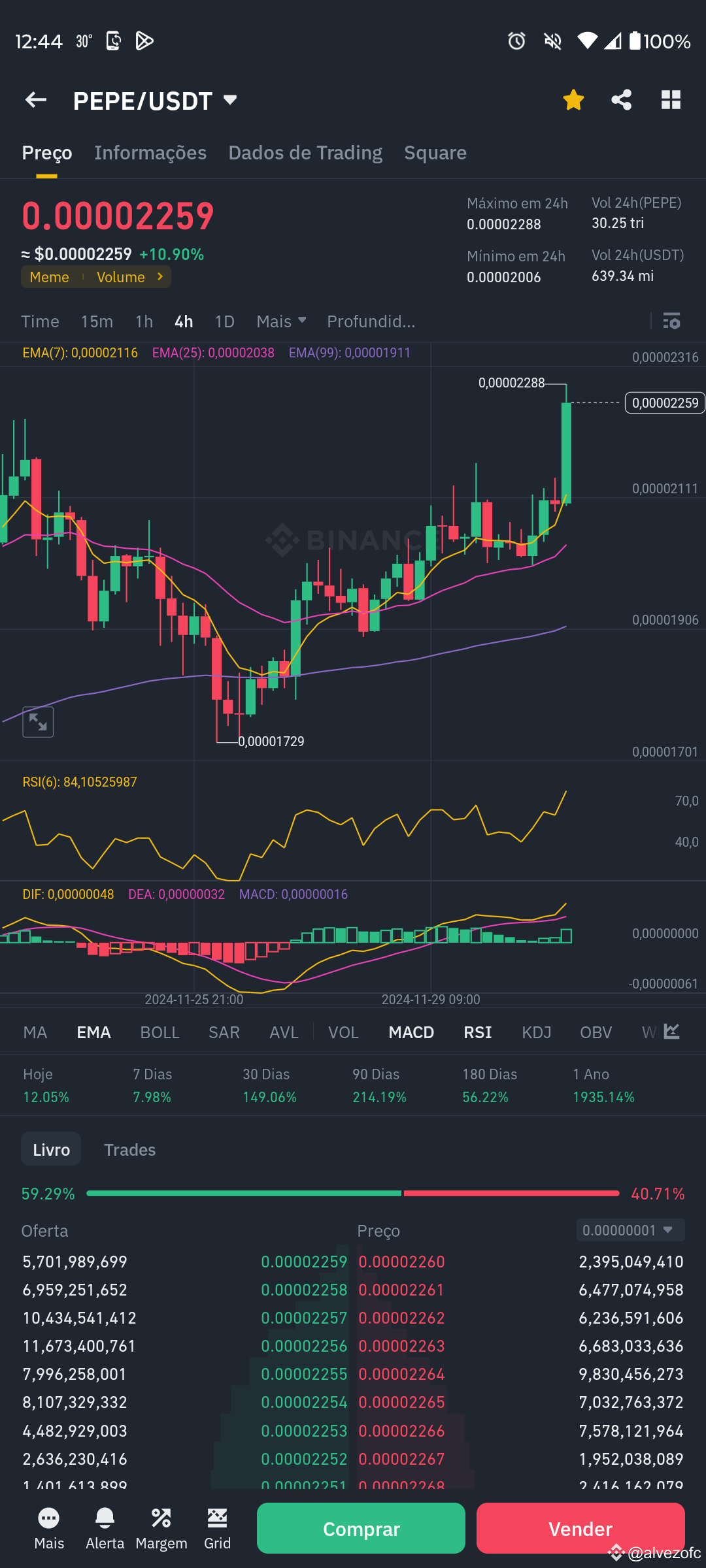The width and height of the screenshot is (706, 1568).
Task: Tap the chart fullscreen expand icon
Action: pos(38,722)
